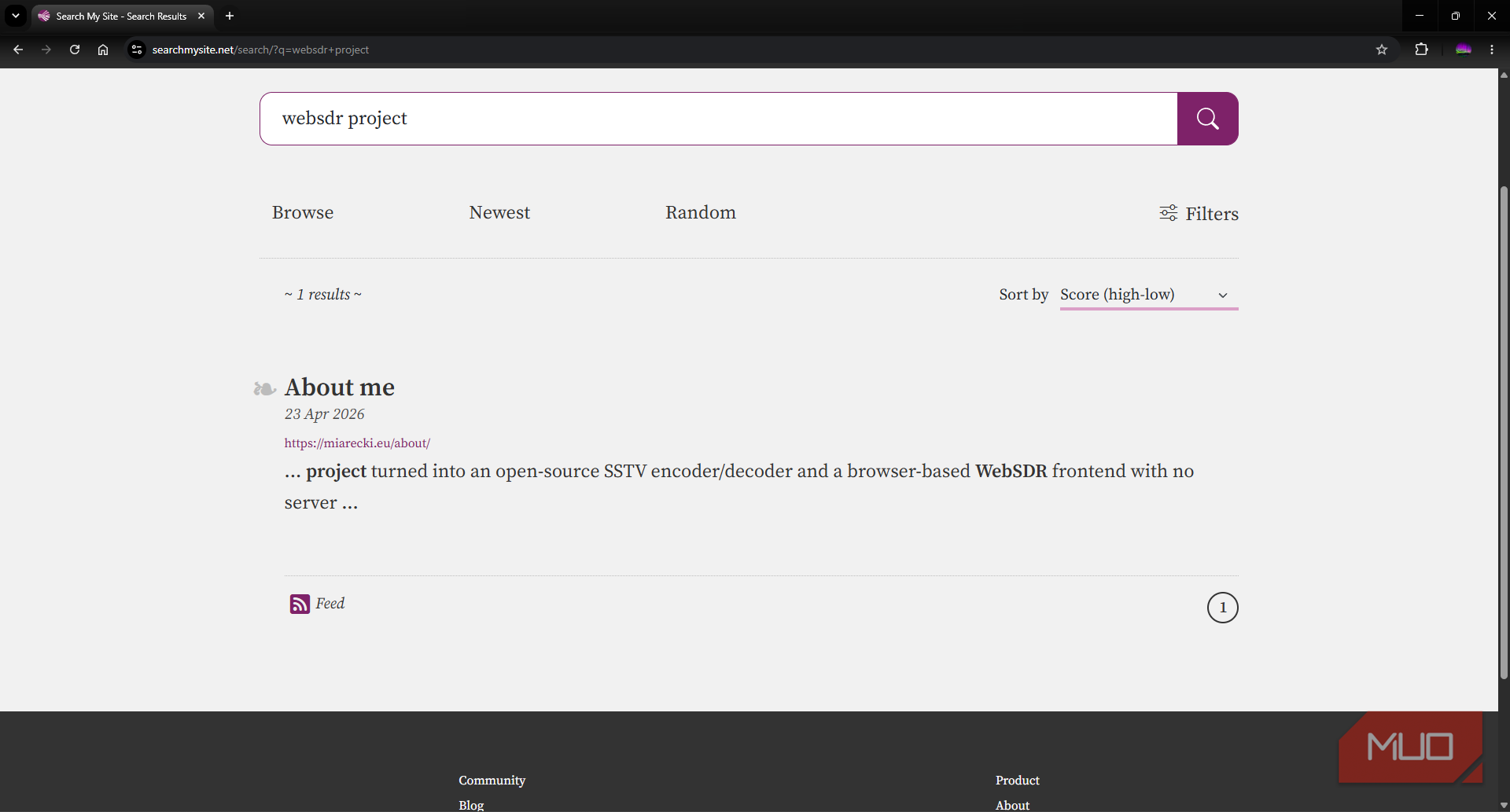Go to browser home page
This screenshot has height=812, width=1510.
103,50
